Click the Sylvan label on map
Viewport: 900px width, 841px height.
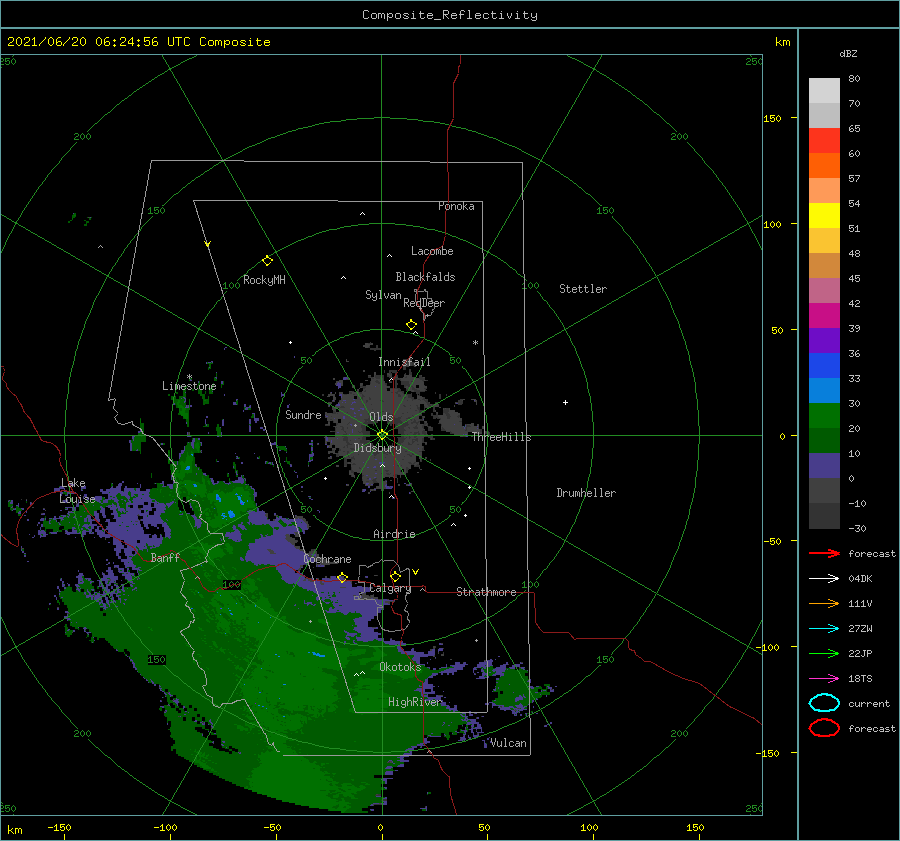tap(383, 295)
